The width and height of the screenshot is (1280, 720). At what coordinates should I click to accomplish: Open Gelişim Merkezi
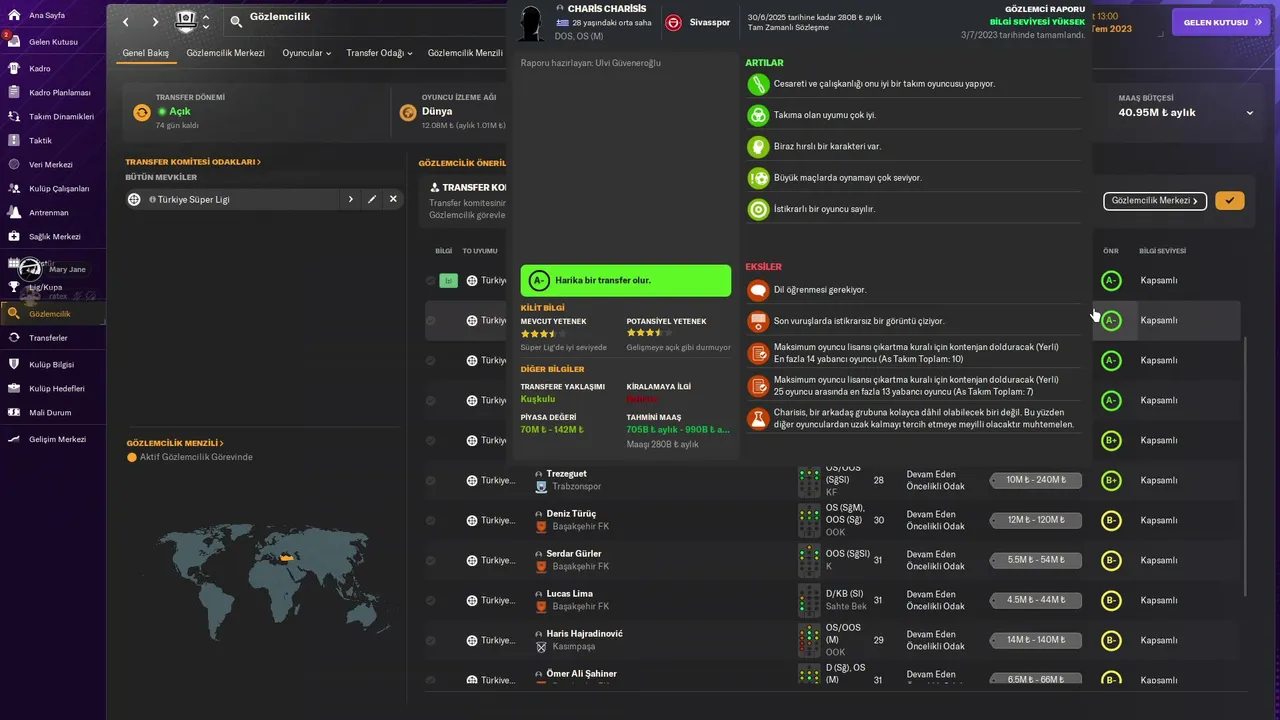(x=58, y=440)
